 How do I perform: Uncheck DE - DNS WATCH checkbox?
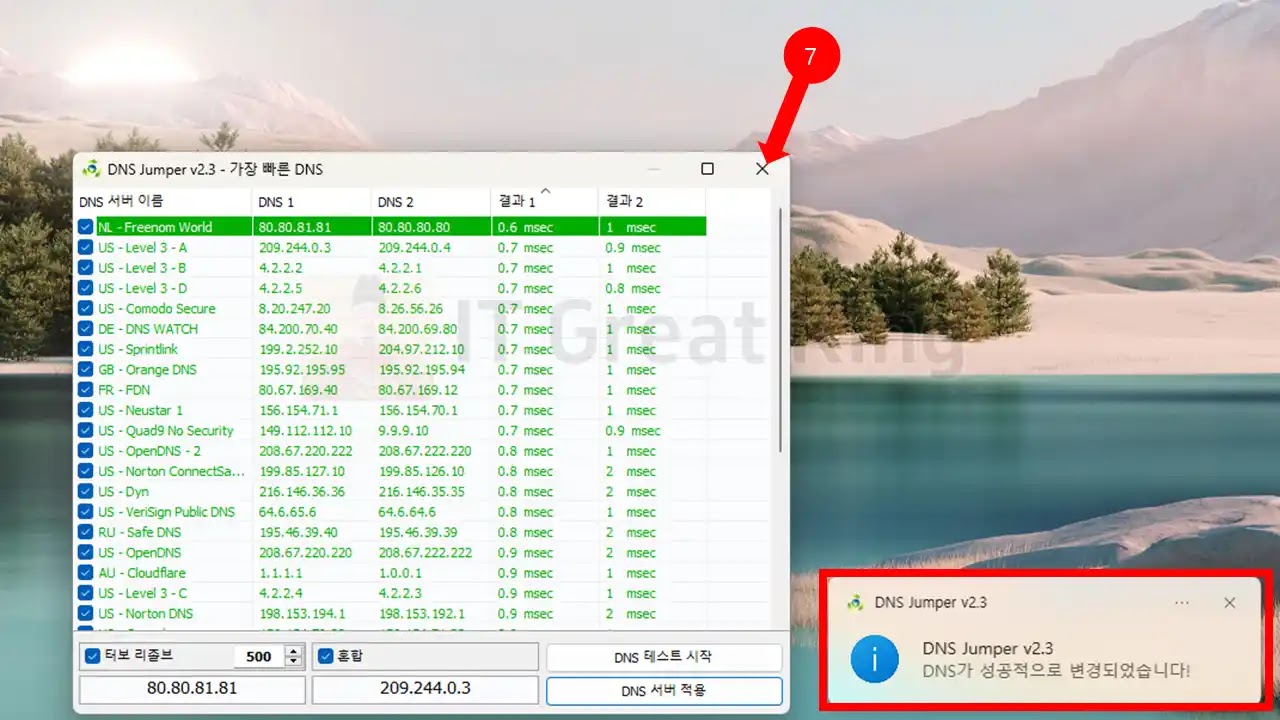point(86,329)
